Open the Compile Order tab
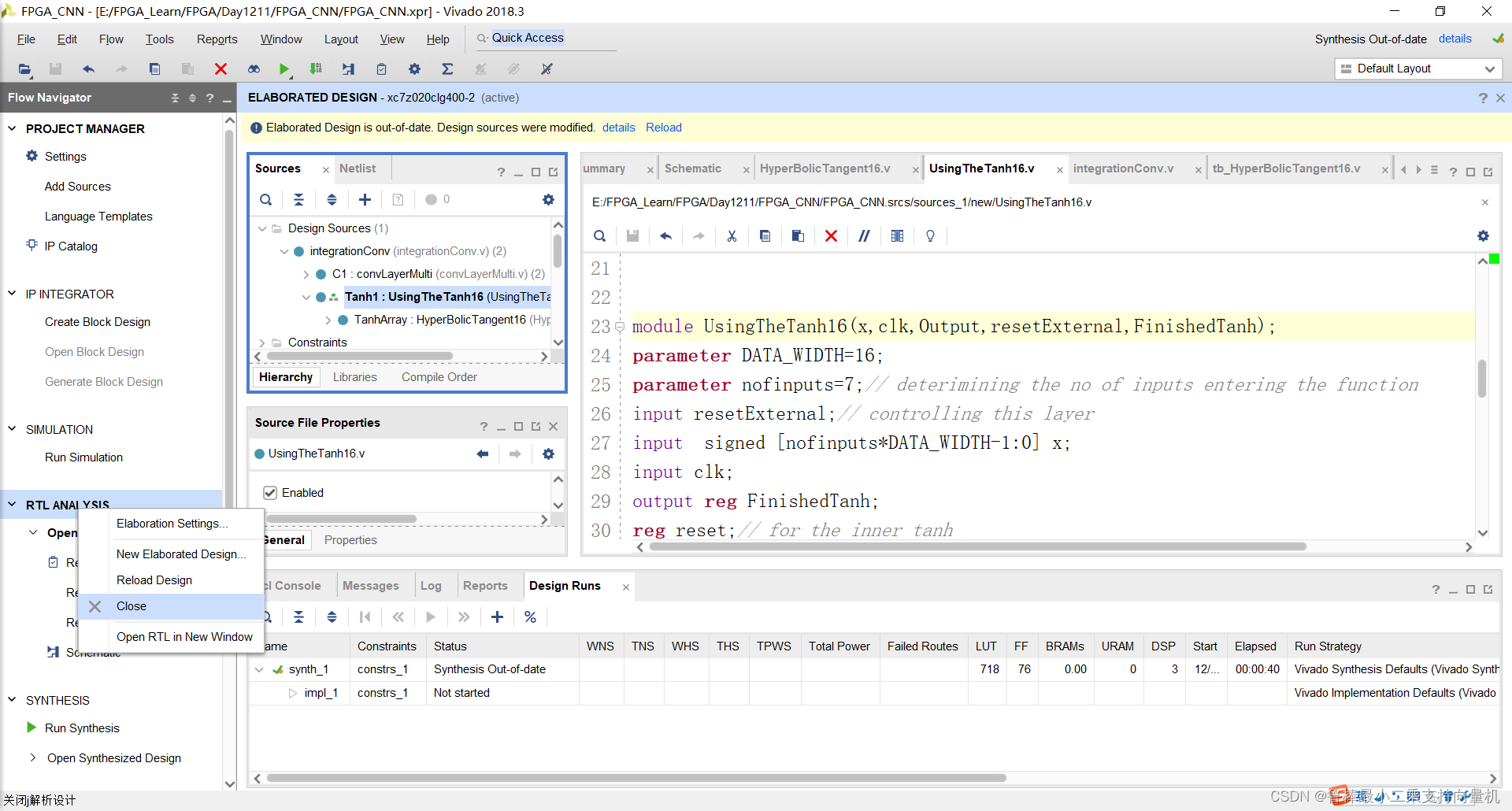This screenshot has width=1512, height=811. tap(439, 377)
